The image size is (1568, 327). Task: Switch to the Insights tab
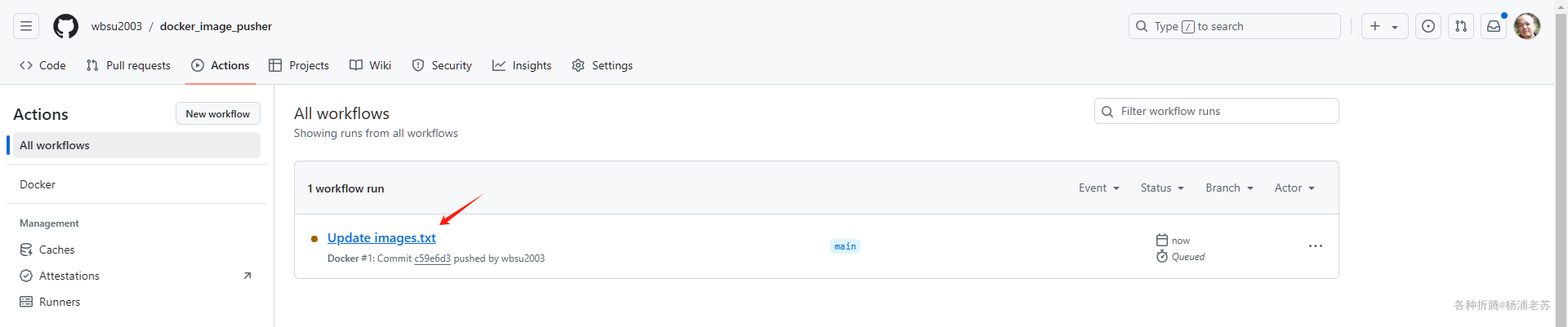[522, 65]
